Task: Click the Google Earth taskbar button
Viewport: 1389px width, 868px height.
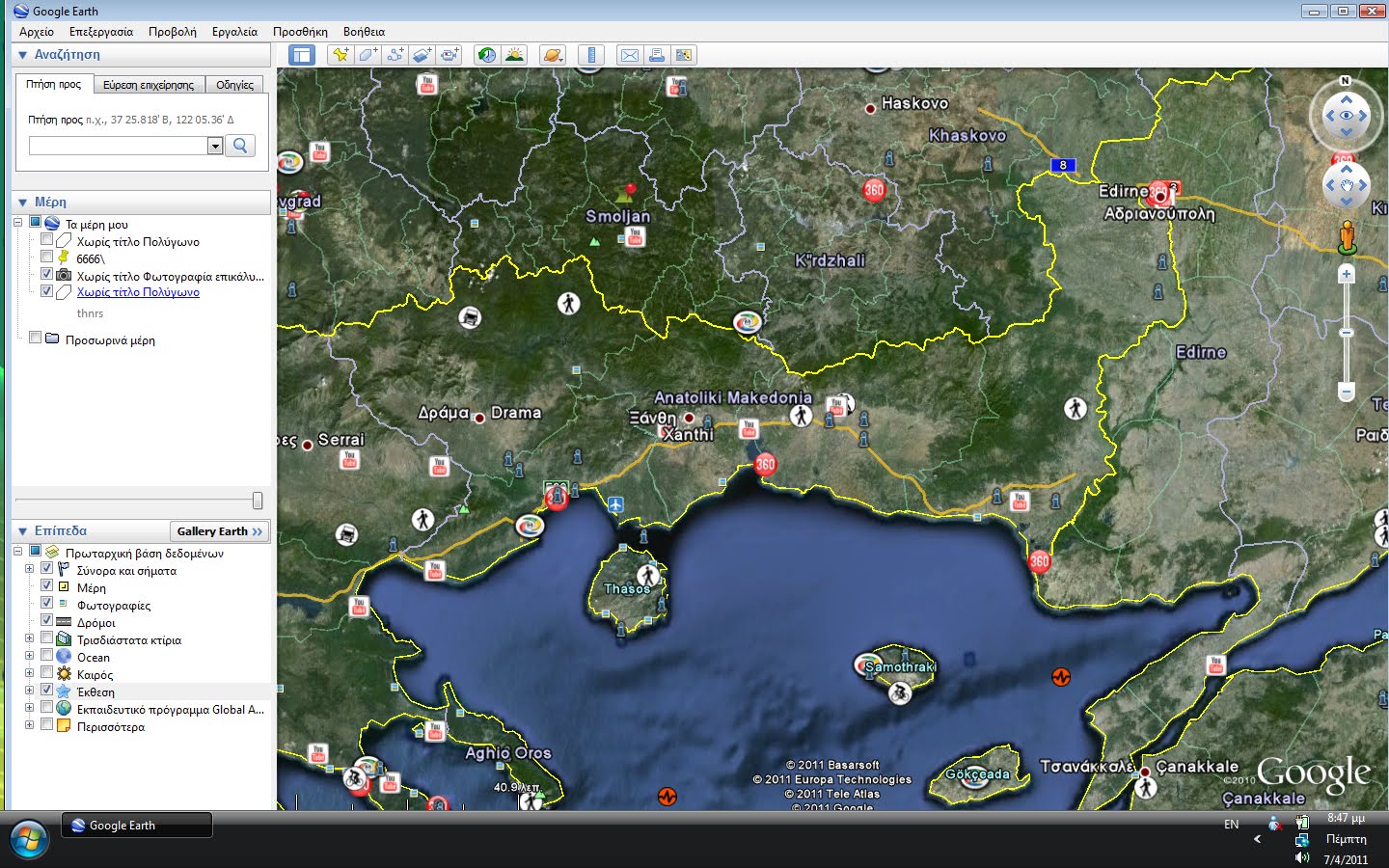Action: click(137, 826)
